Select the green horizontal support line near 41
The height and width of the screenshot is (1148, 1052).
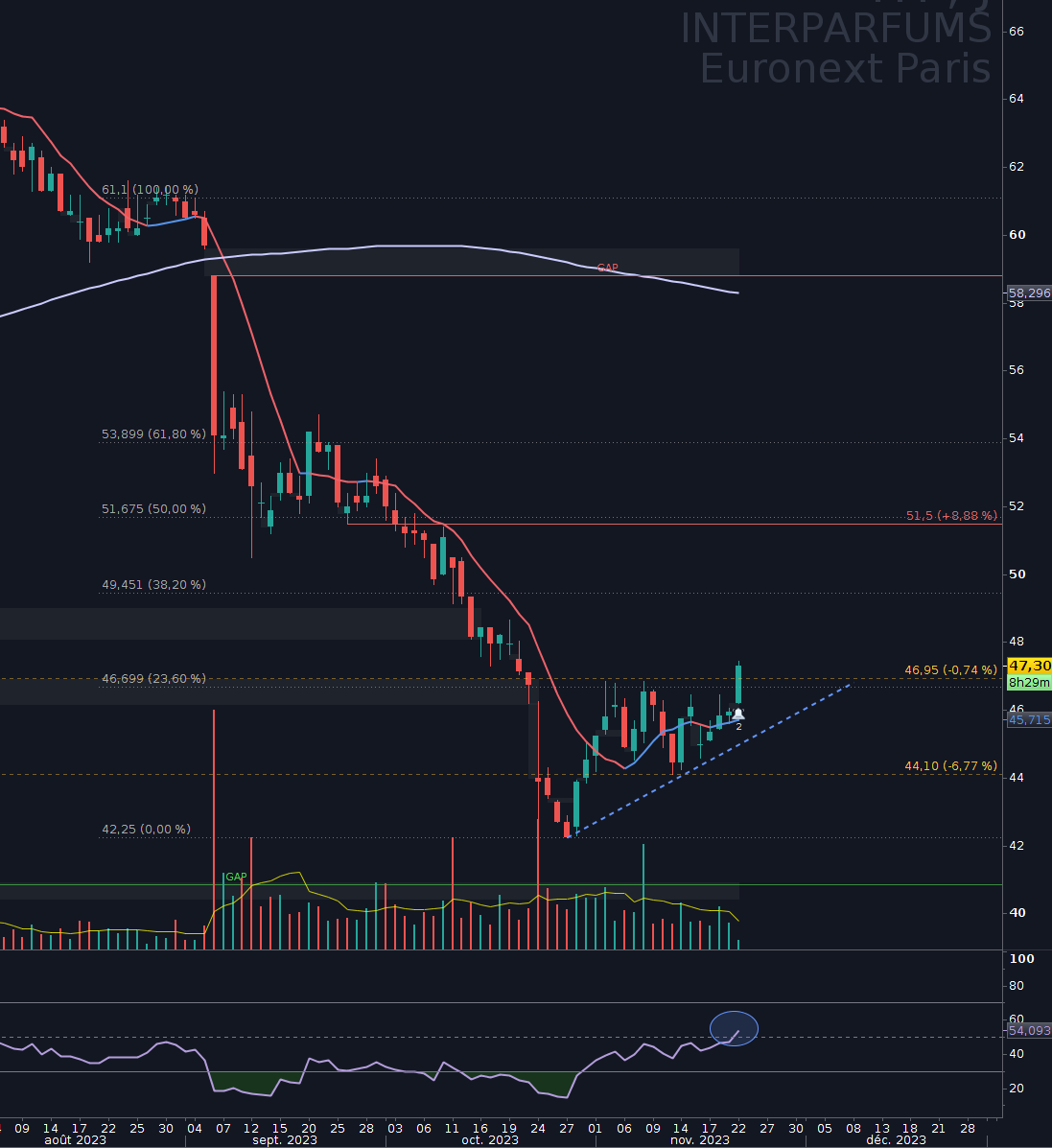[x=501, y=885]
